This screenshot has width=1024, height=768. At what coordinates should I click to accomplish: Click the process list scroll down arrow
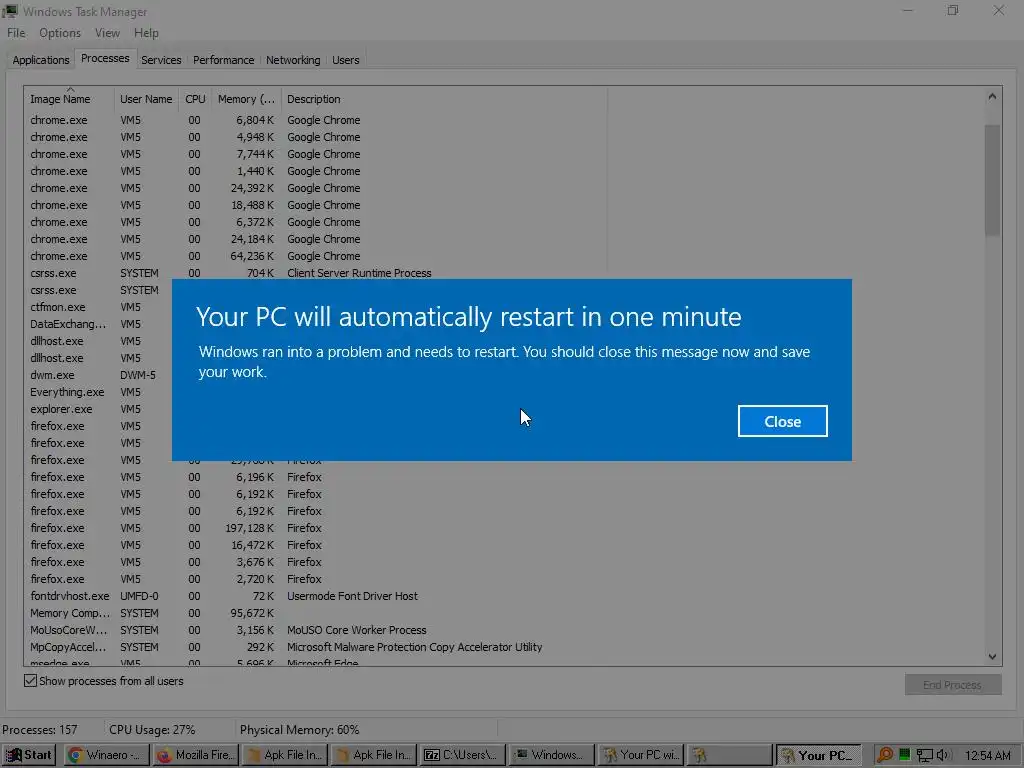(x=992, y=656)
